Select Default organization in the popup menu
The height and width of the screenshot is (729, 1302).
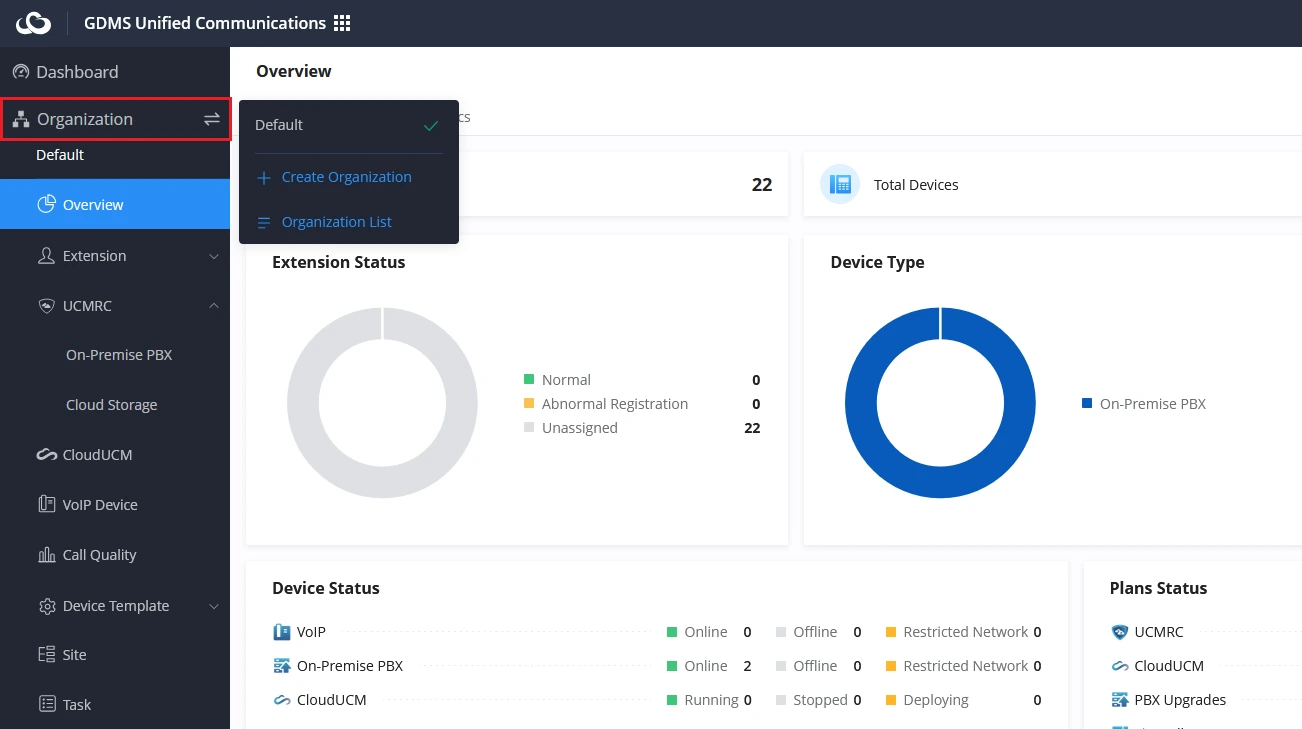[348, 125]
